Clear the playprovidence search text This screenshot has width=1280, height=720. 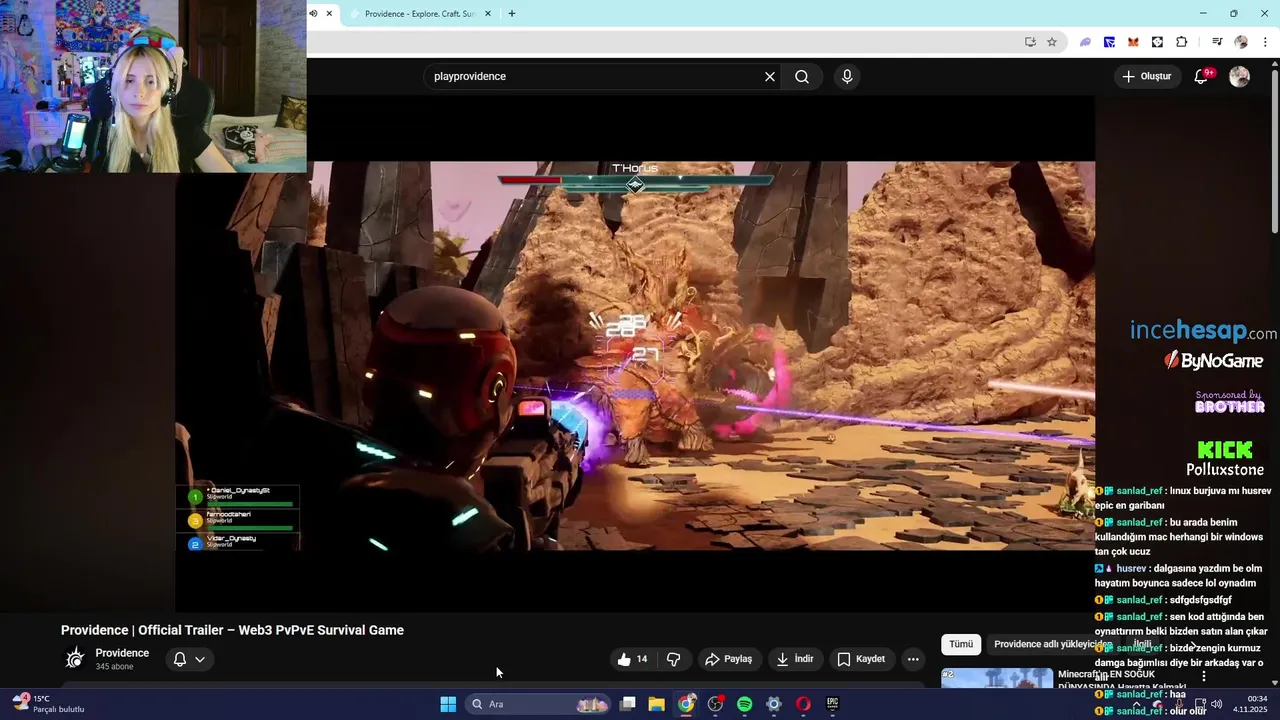click(x=770, y=77)
